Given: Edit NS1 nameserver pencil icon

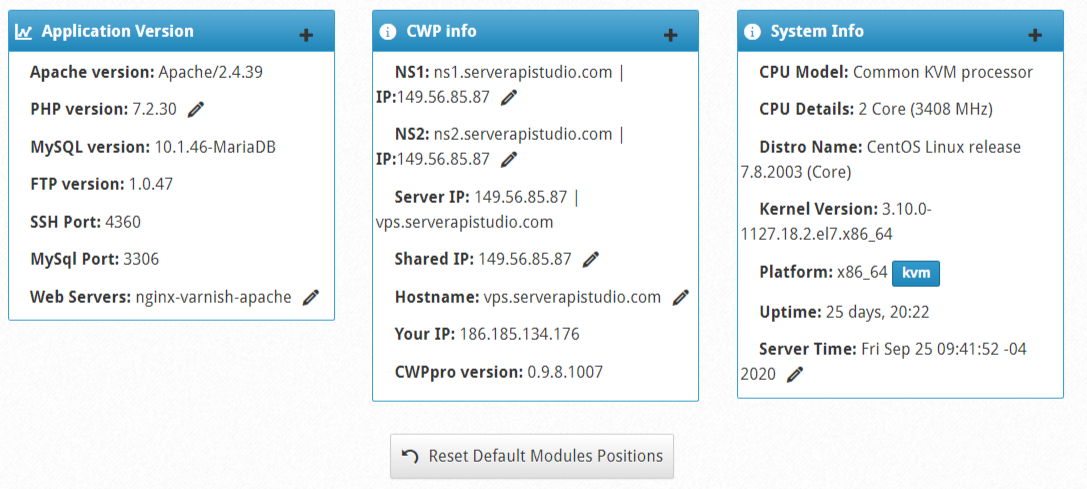Looking at the screenshot, I should click(x=509, y=97).
